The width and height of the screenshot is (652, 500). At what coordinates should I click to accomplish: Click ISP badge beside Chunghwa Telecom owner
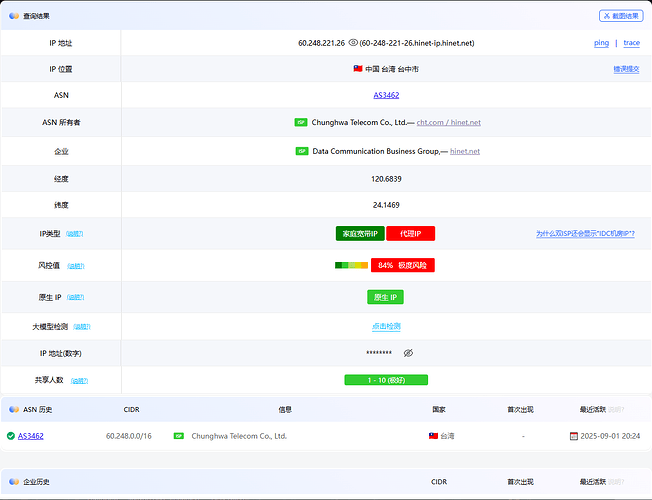pos(300,122)
